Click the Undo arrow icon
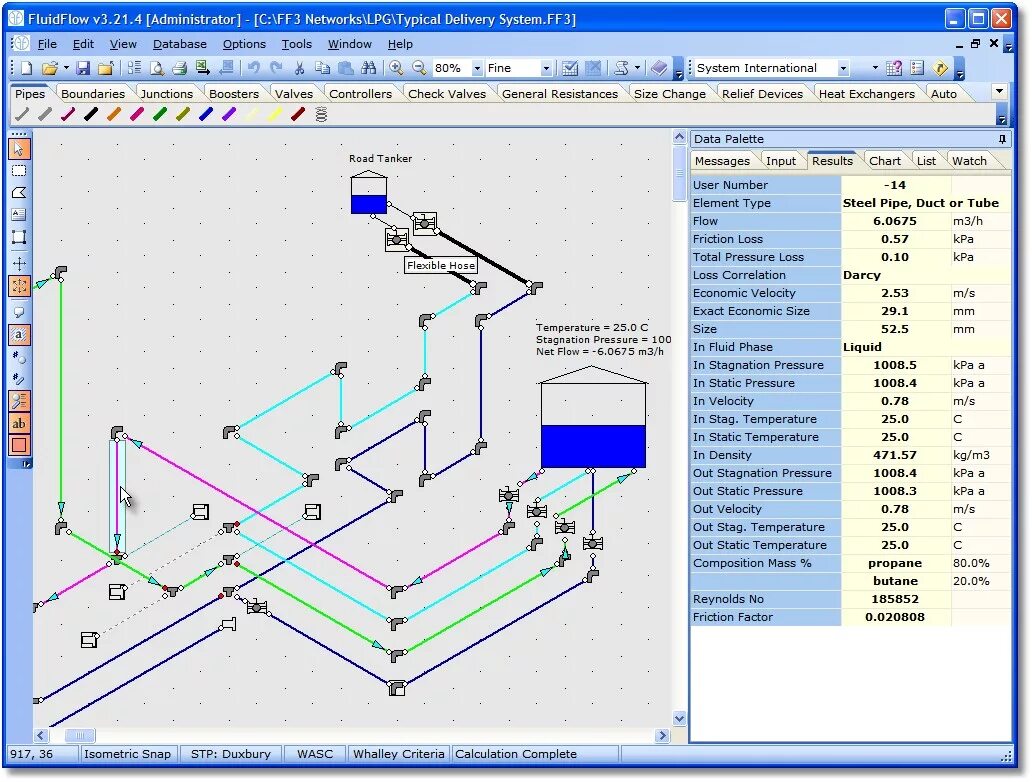 pos(251,67)
